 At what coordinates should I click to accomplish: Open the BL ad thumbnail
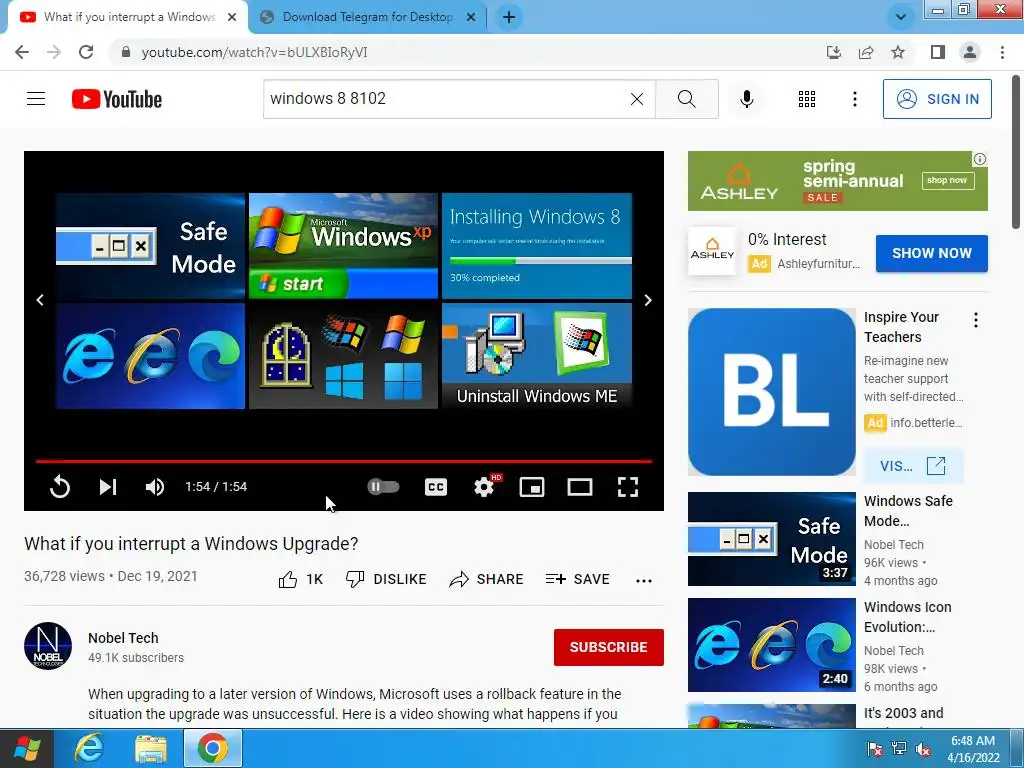(x=771, y=392)
